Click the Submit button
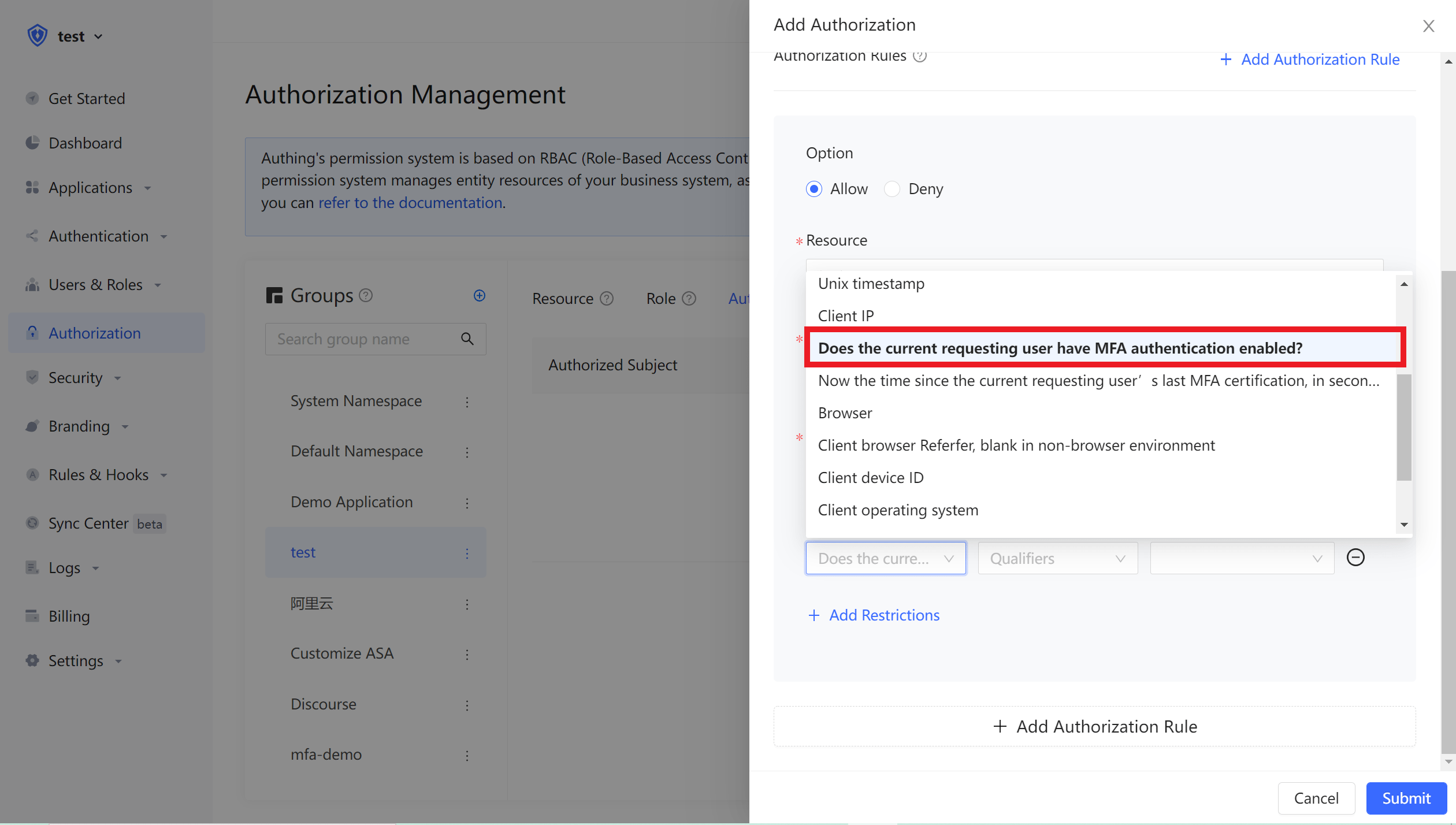This screenshot has width=1456, height=825. pos(1406,798)
